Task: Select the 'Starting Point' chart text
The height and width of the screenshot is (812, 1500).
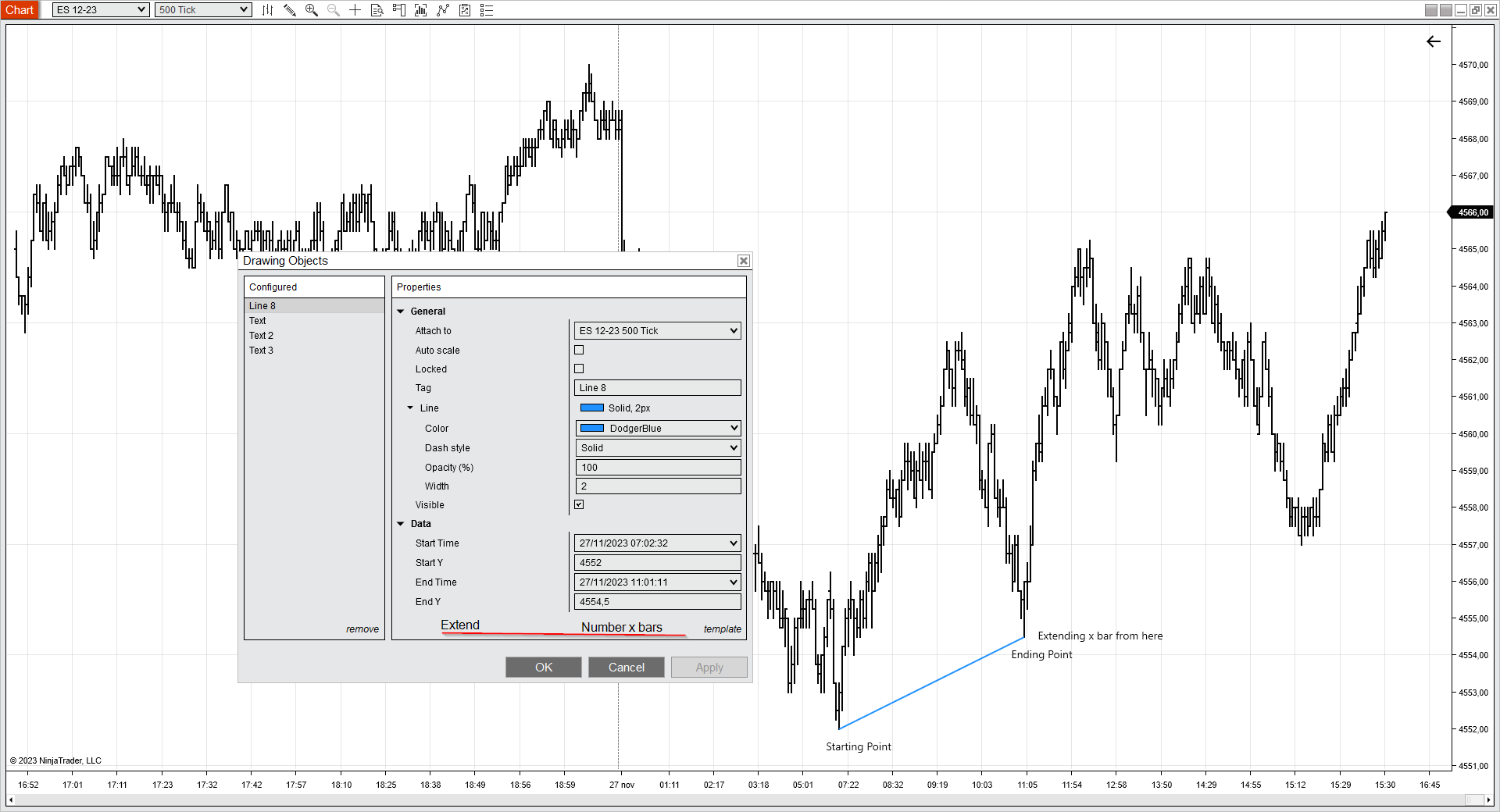Action: (859, 747)
